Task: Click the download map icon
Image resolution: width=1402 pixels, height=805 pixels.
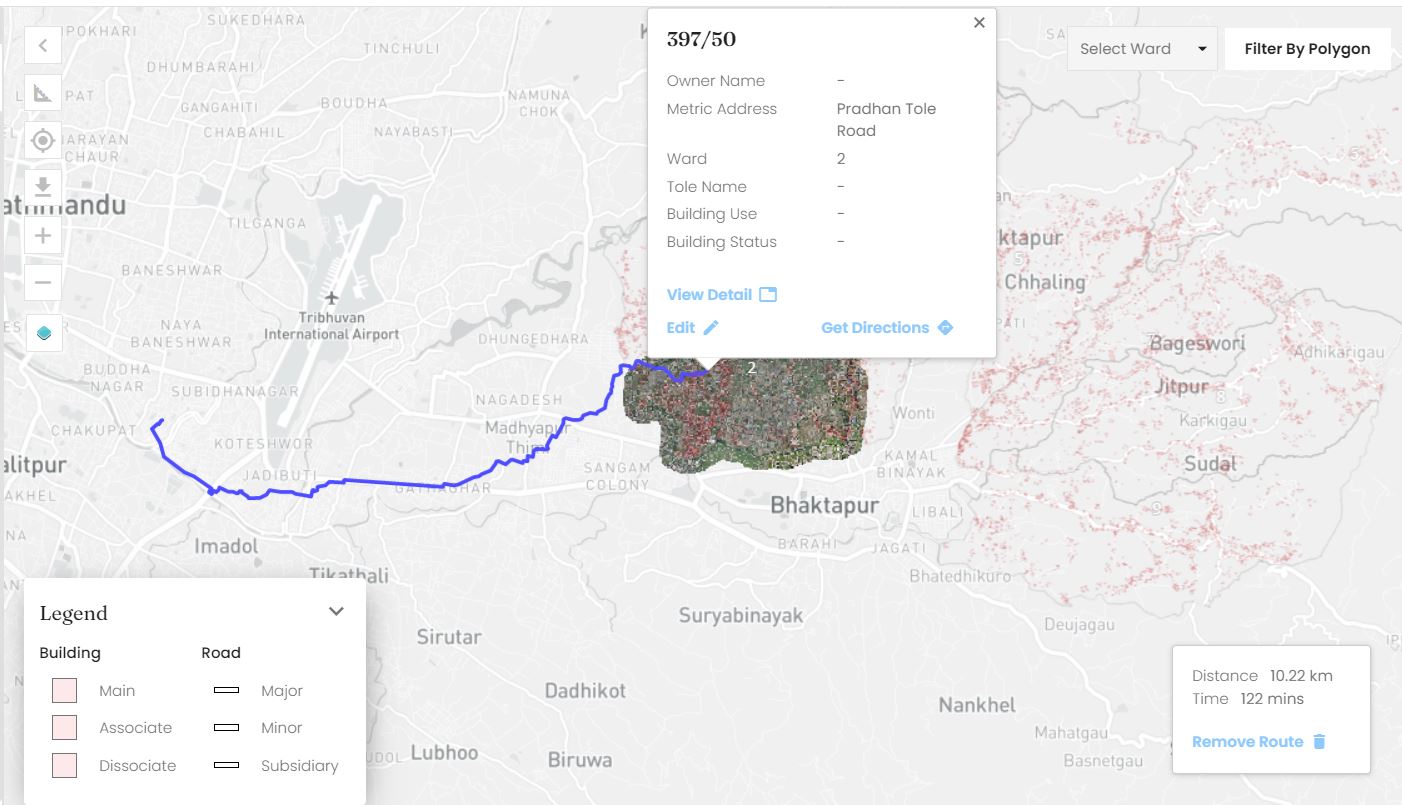Action: click(x=43, y=186)
